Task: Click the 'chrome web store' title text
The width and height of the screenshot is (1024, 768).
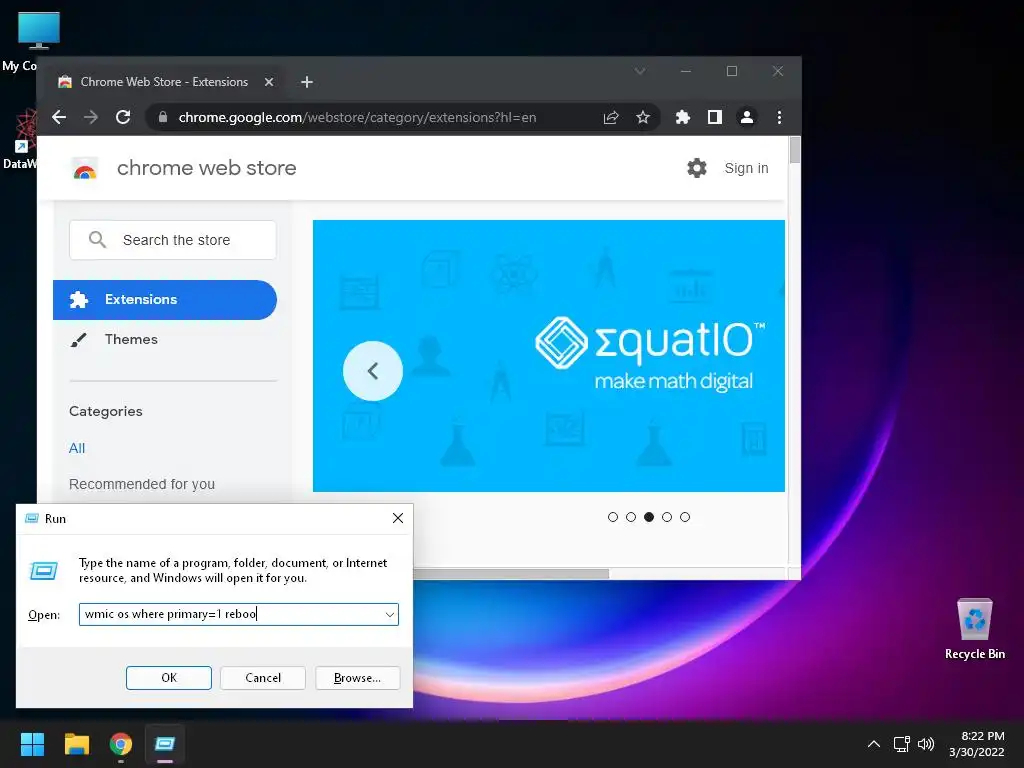Action: pos(206,168)
